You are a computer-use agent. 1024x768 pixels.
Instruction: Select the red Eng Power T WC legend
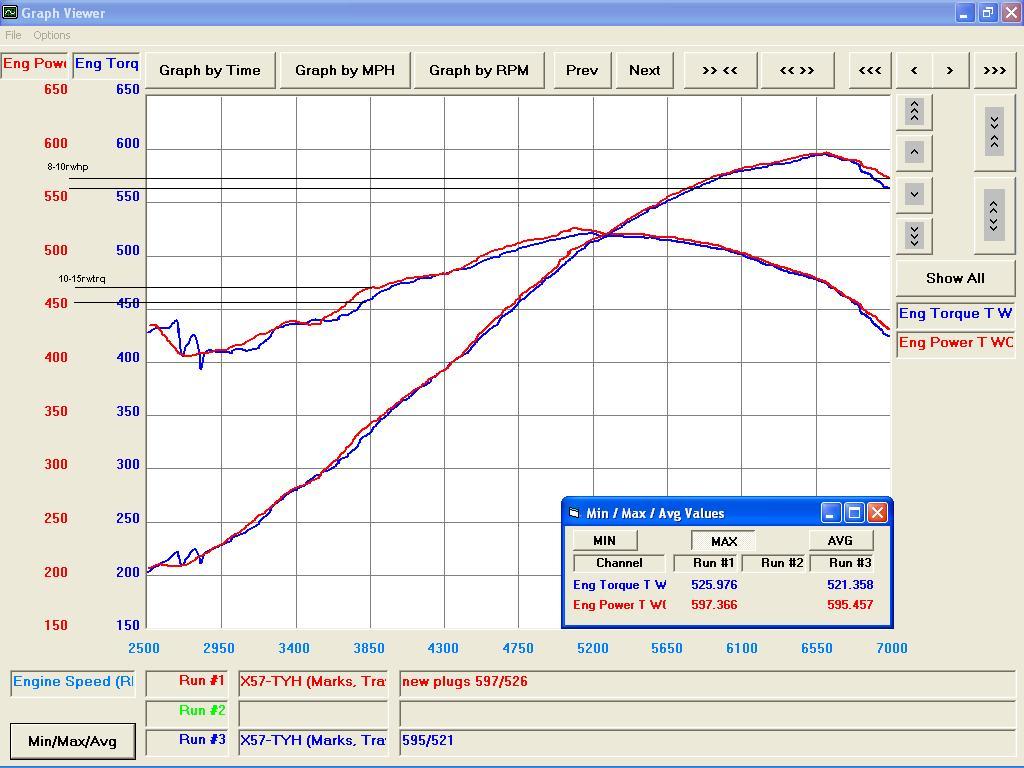click(956, 343)
